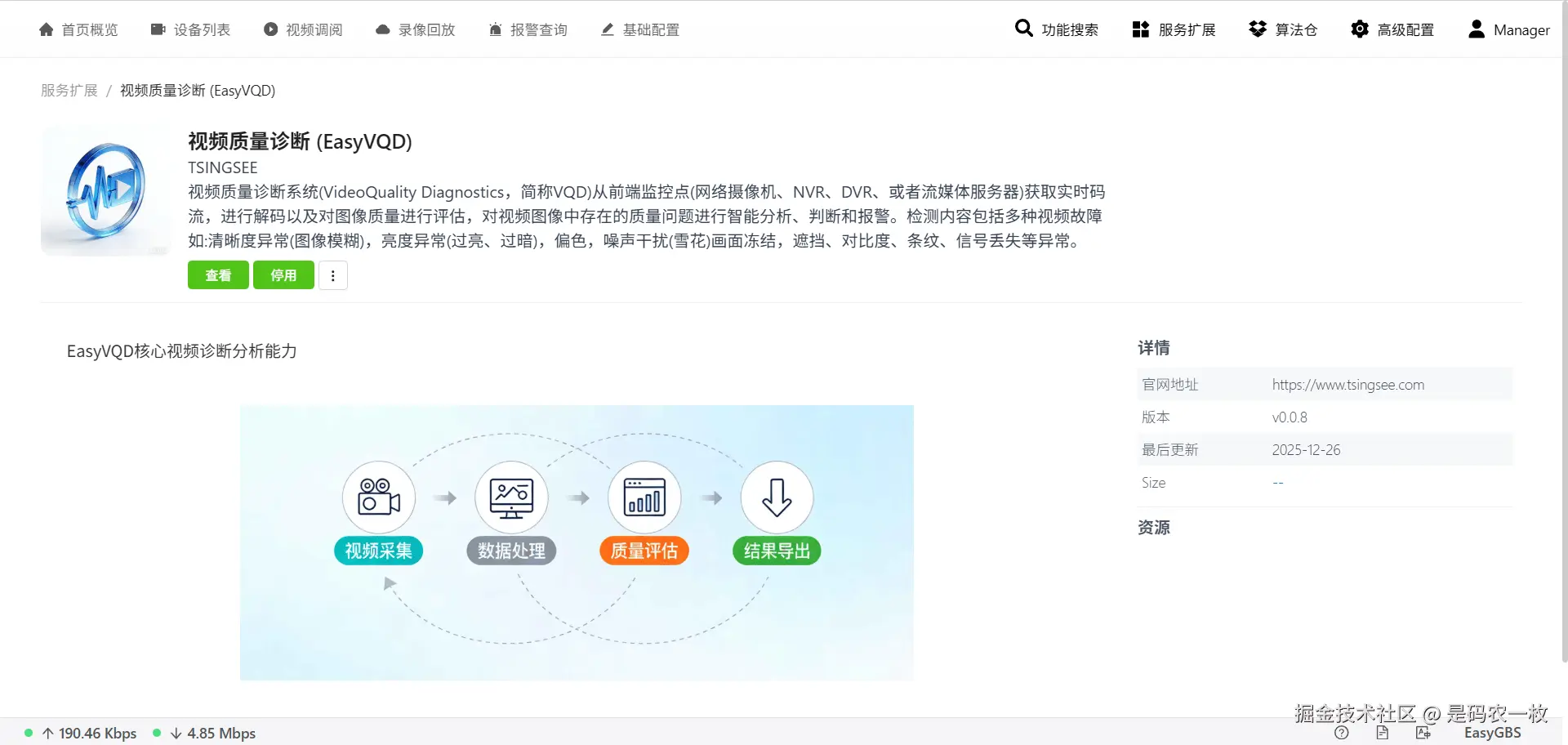This screenshot has width=1568, height=745.
Task: Open the document icon in the status bar
Action: [x=1382, y=733]
